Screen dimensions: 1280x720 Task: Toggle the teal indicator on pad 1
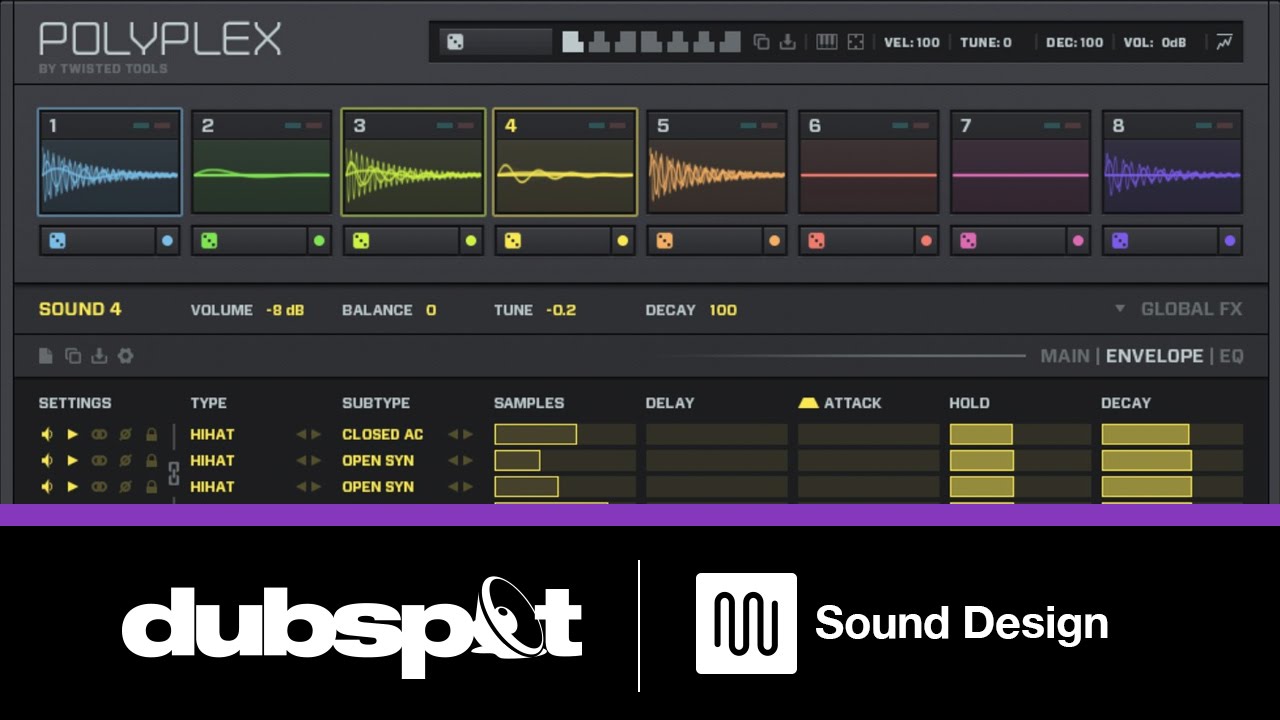[140, 126]
